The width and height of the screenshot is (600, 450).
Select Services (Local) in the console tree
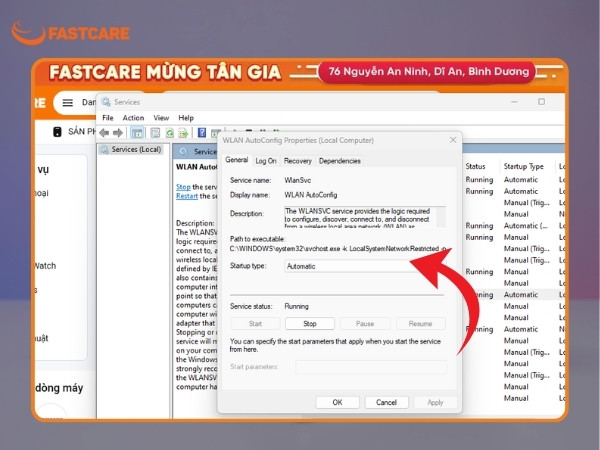point(131,149)
